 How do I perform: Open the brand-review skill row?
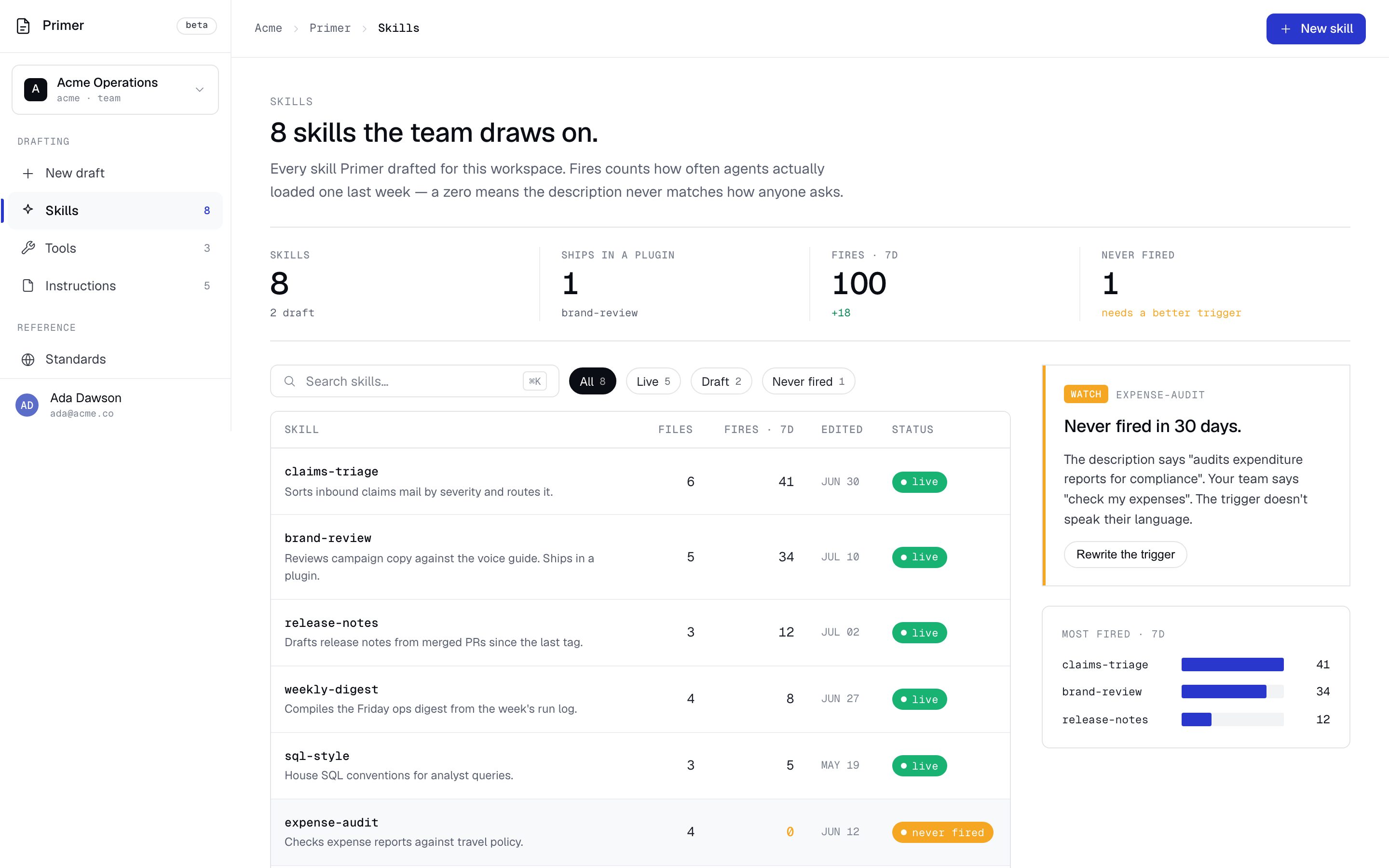640,557
